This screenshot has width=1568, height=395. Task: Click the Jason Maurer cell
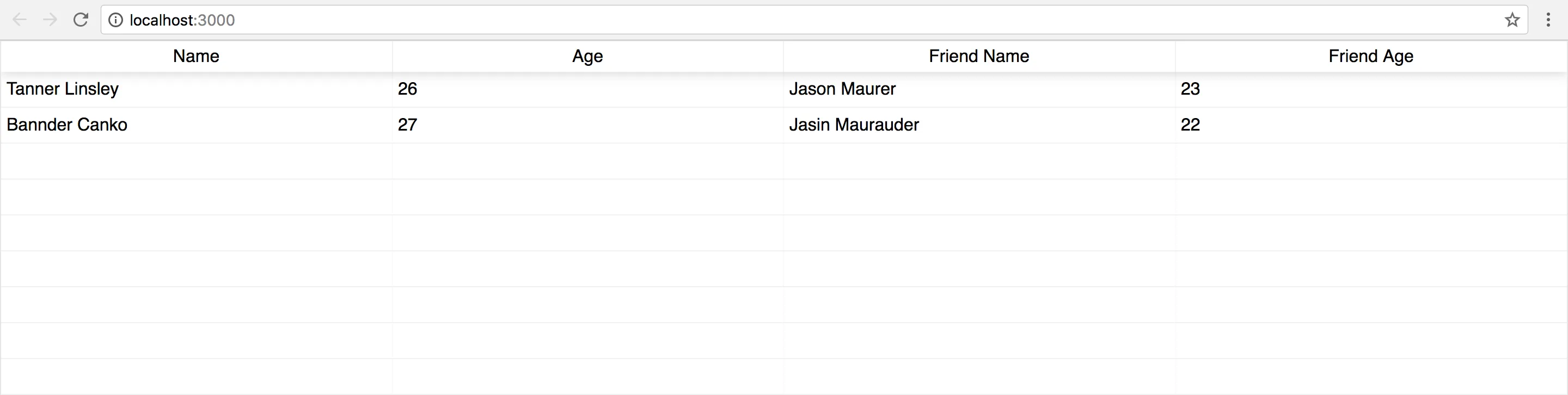pyautogui.click(x=842, y=89)
